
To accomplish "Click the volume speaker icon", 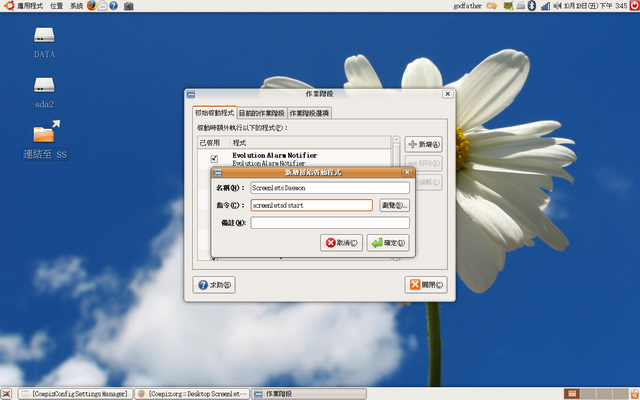I will pyautogui.click(x=557, y=6).
